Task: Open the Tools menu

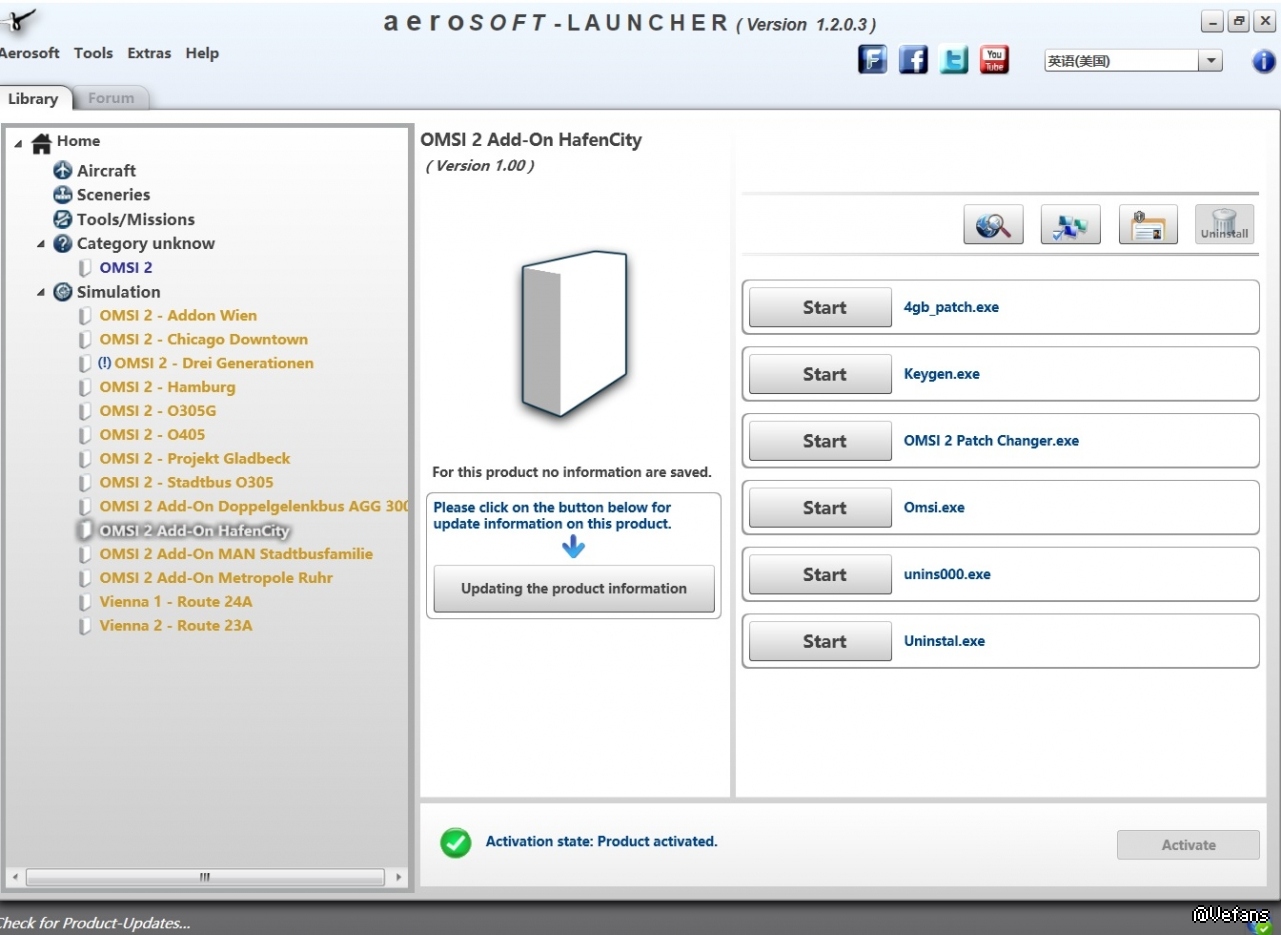Action: point(93,53)
